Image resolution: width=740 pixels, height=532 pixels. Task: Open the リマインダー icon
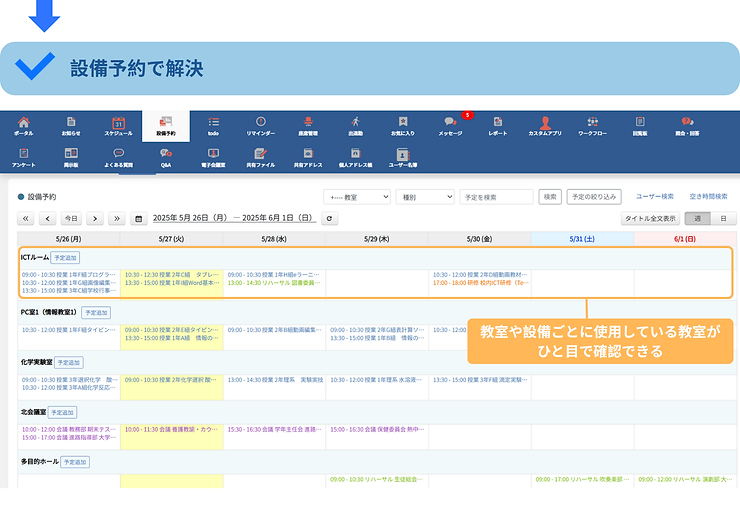[261, 126]
